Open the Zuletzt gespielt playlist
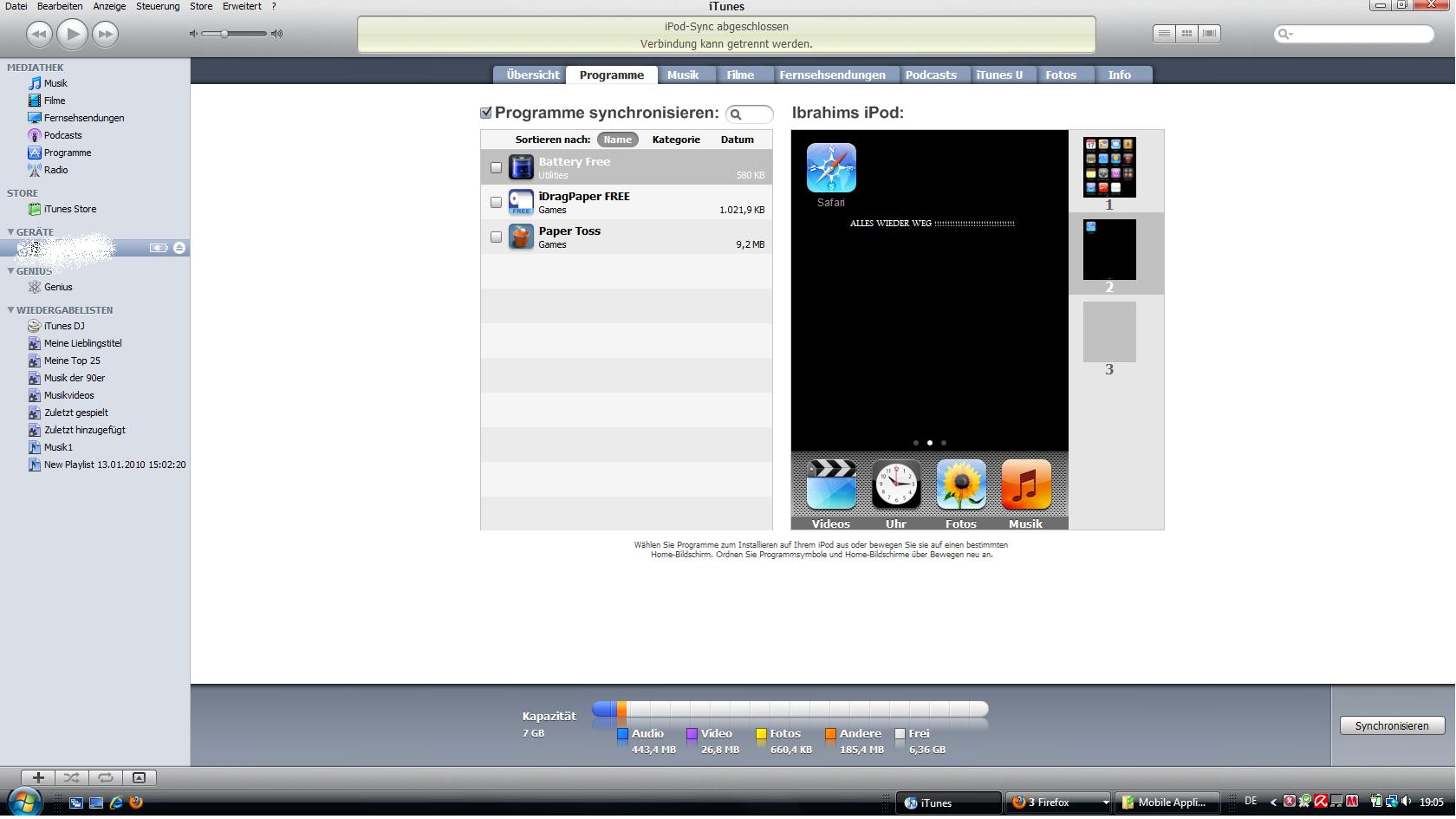1456x819 pixels. pyautogui.click(x=76, y=413)
